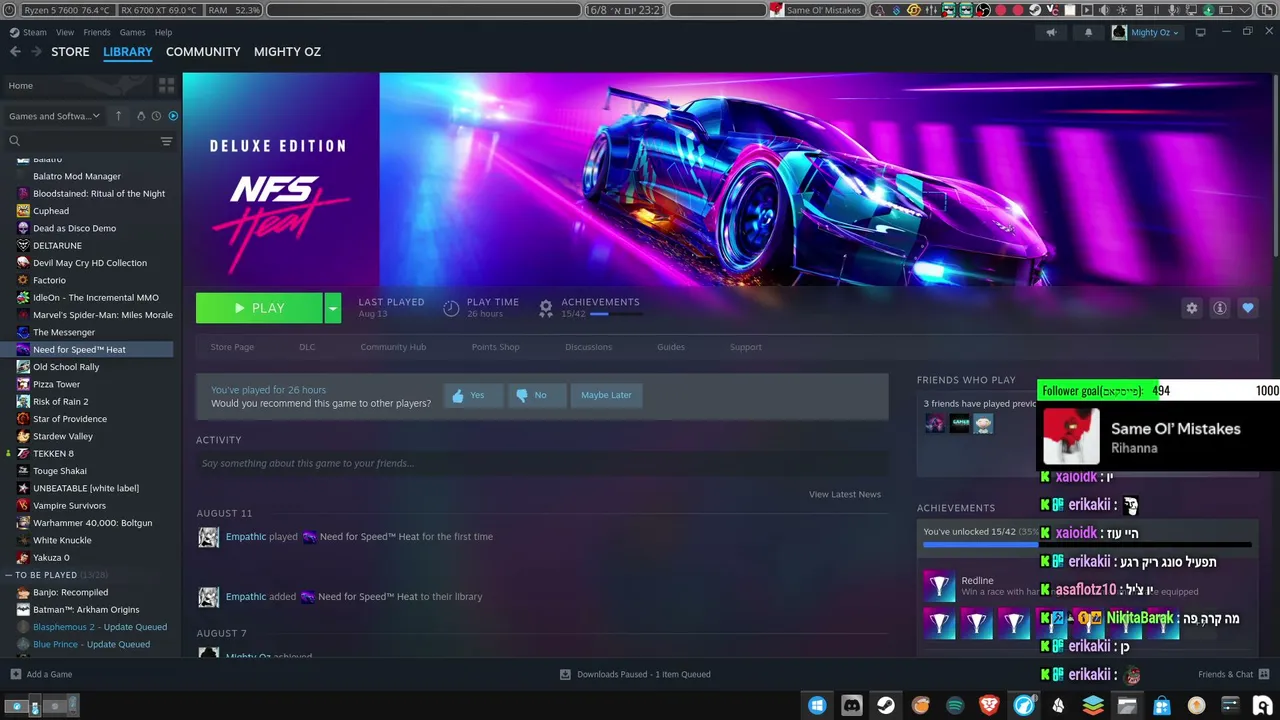This screenshot has height=720, width=1280.
Task: Open the Guides link
Action: [x=671, y=347]
